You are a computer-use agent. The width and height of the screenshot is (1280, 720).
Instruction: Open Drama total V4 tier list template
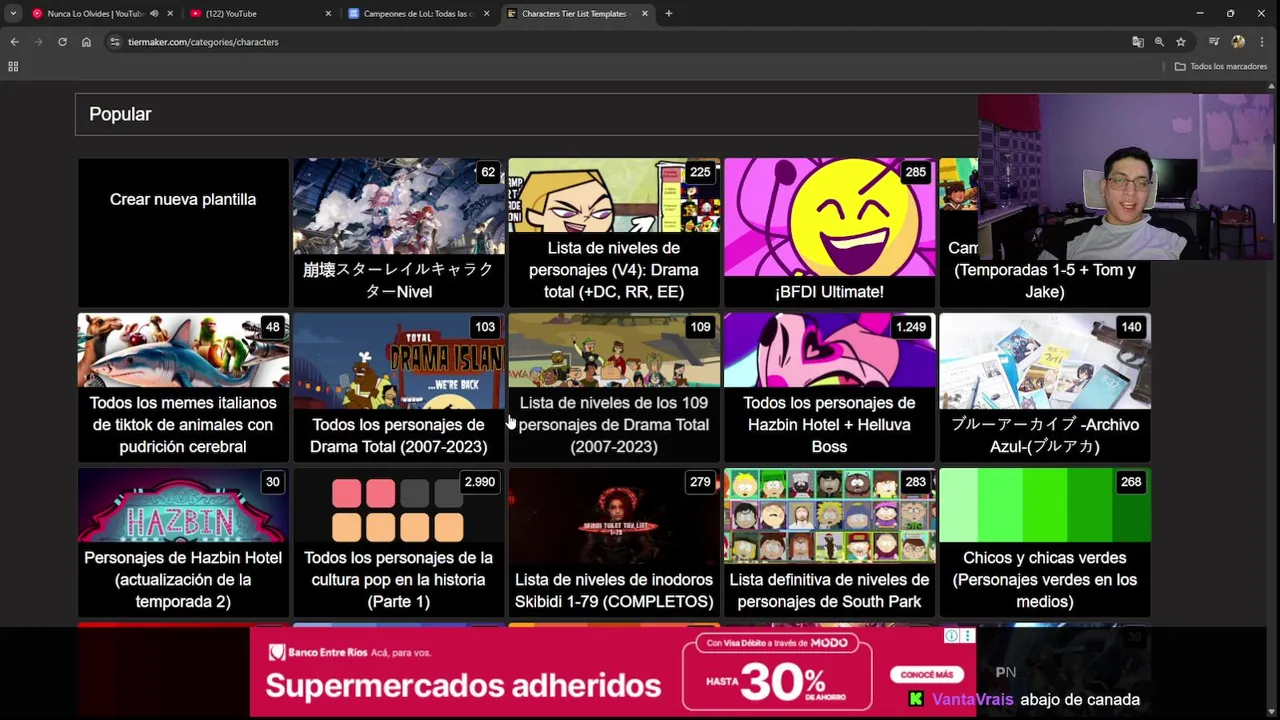614,232
